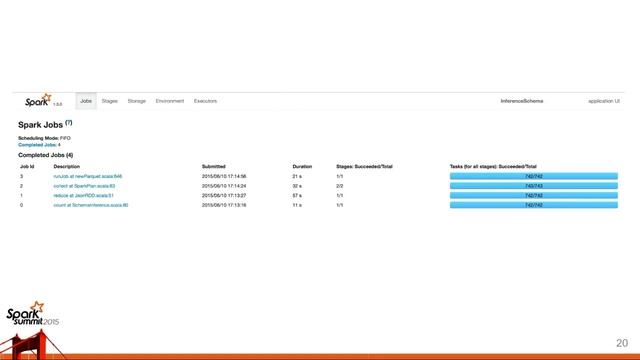Click the Completed Jobs (4) heading
The height and width of the screenshot is (360, 640).
click(x=46, y=155)
